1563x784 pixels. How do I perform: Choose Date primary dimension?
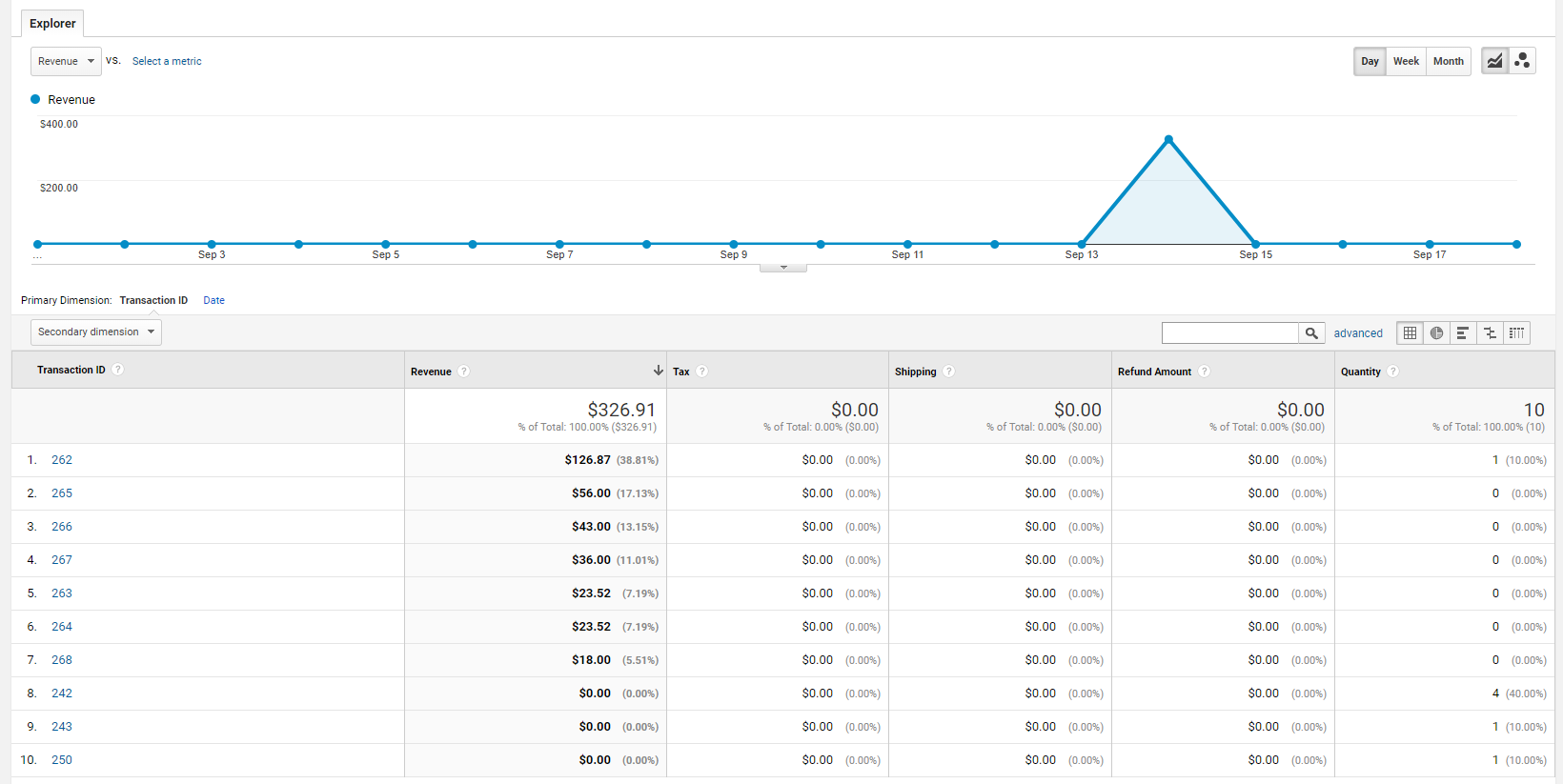point(213,300)
